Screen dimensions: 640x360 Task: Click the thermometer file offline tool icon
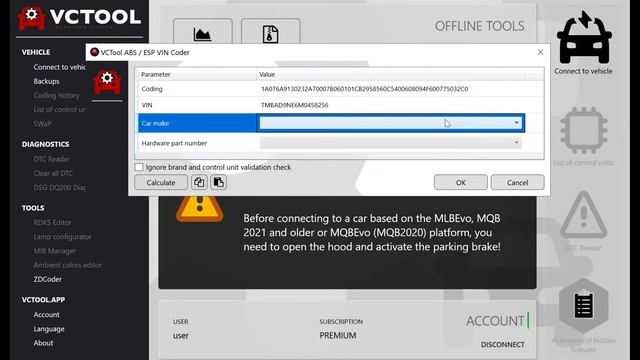[x=270, y=34]
